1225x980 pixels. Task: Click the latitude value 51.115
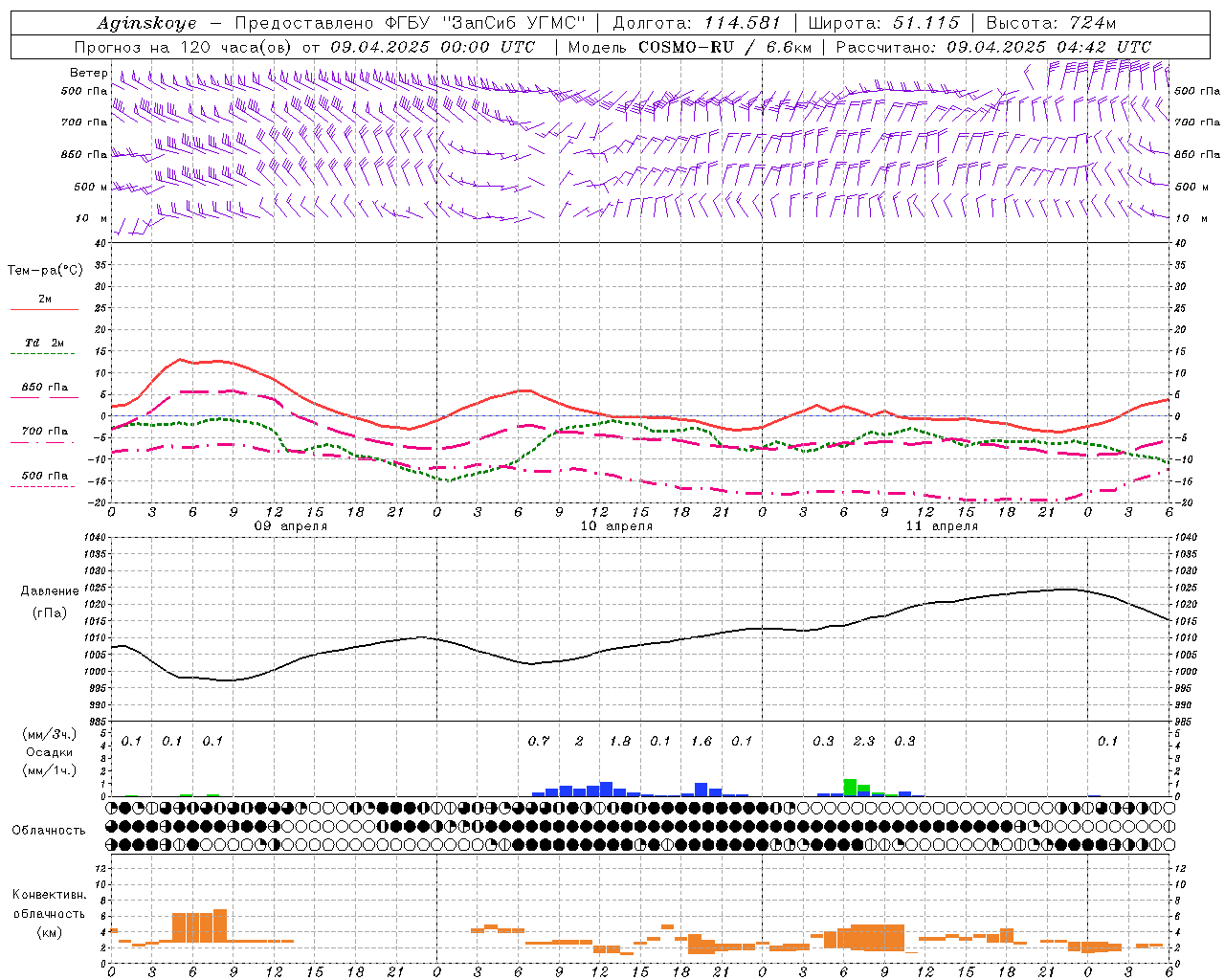coord(927,23)
